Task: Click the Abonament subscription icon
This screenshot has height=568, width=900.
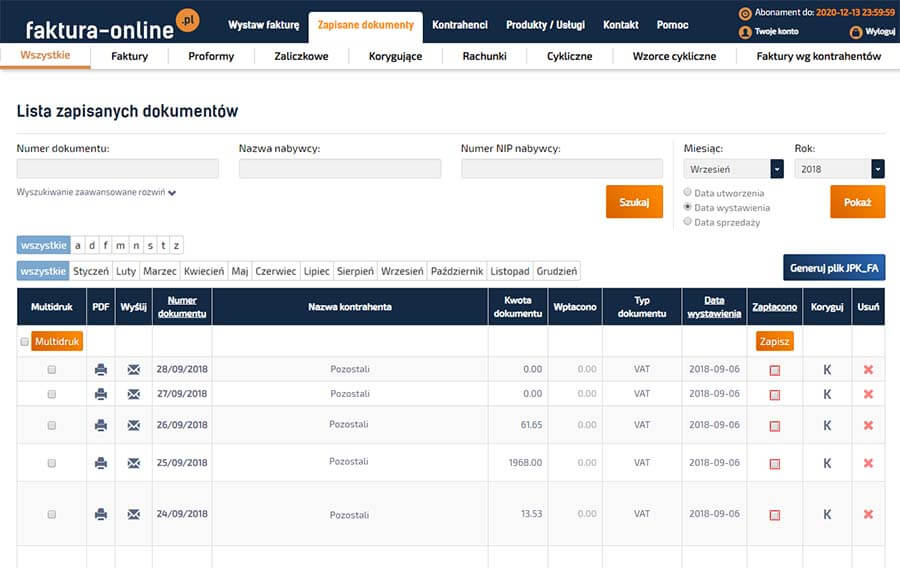Action: click(745, 13)
